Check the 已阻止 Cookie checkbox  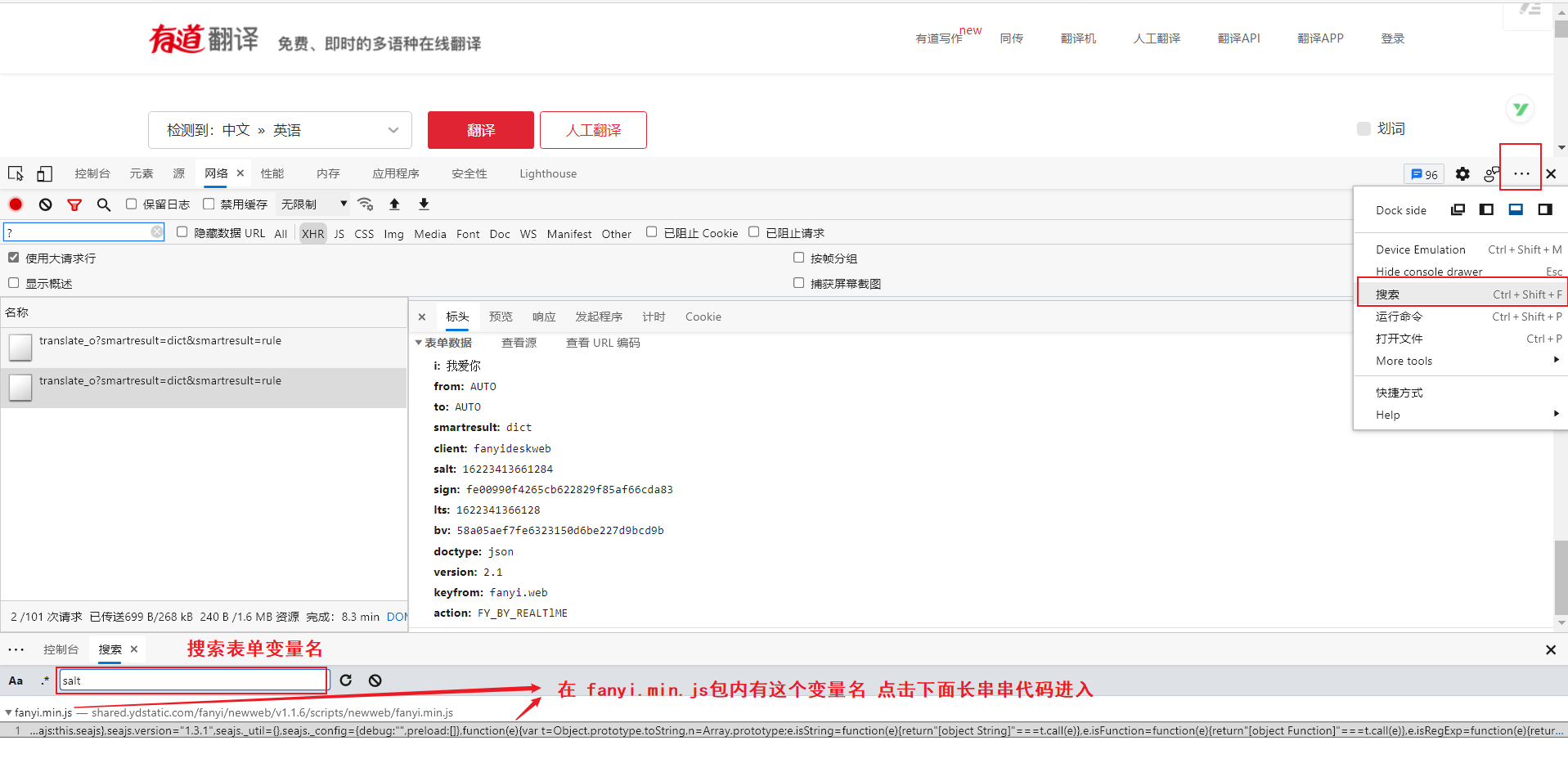click(x=651, y=232)
